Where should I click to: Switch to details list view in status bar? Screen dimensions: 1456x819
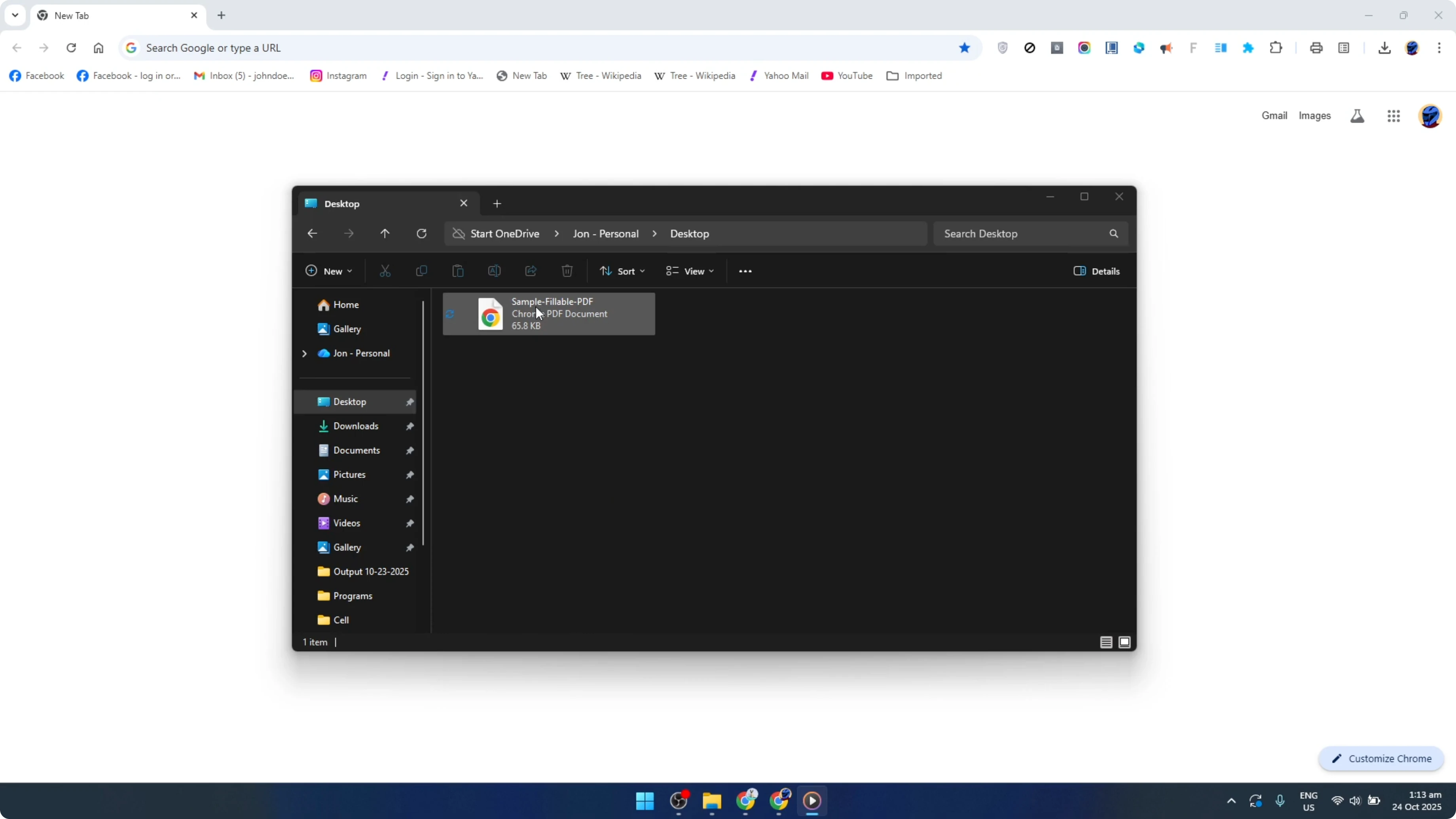click(1106, 642)
